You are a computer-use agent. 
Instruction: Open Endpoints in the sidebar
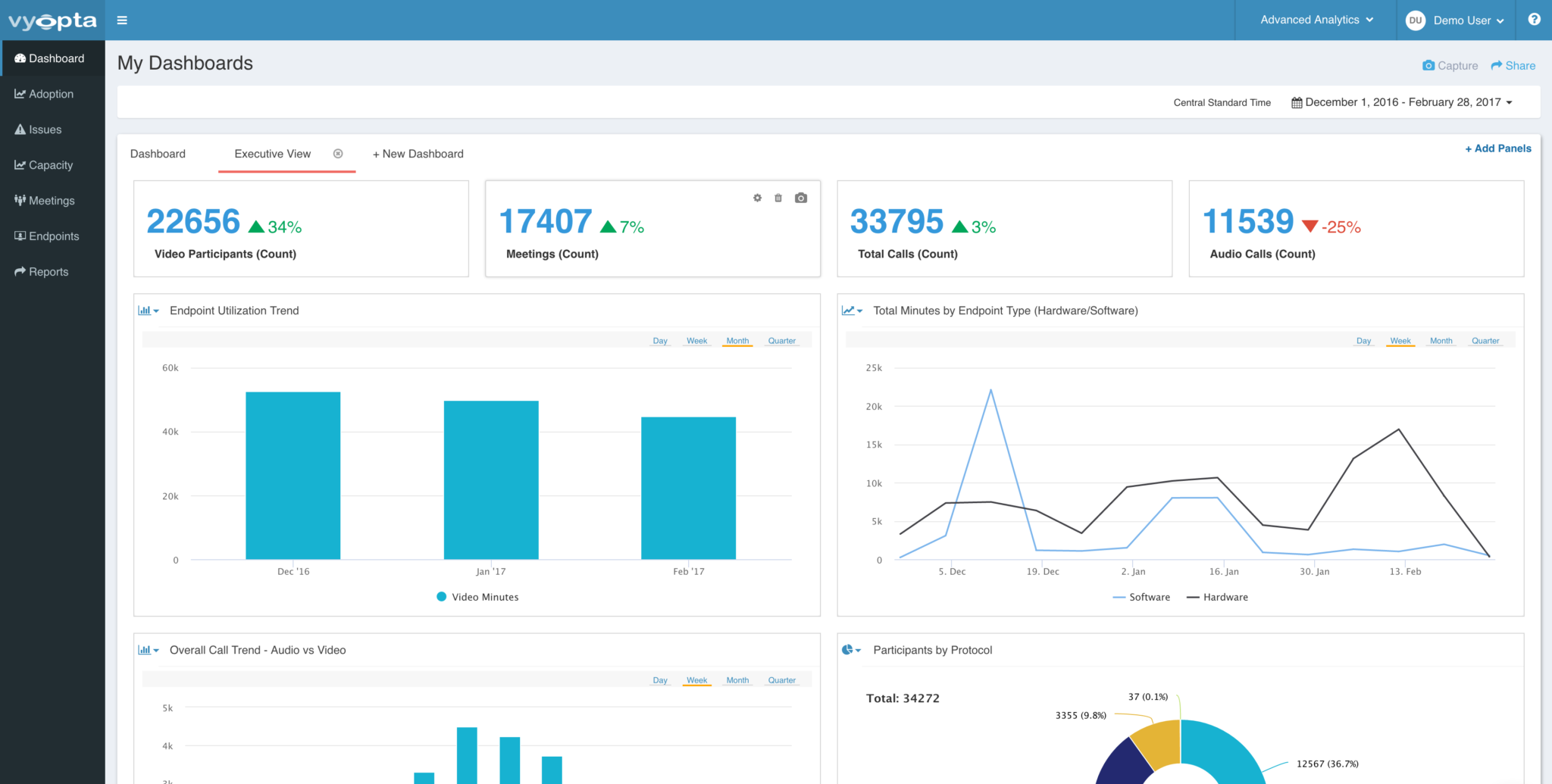point(52,236)
